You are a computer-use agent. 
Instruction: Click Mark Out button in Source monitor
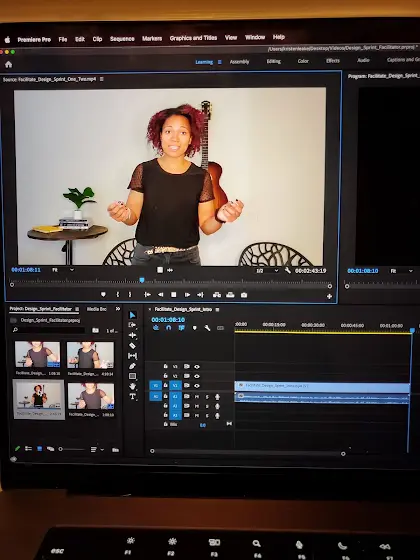point(130,295)
